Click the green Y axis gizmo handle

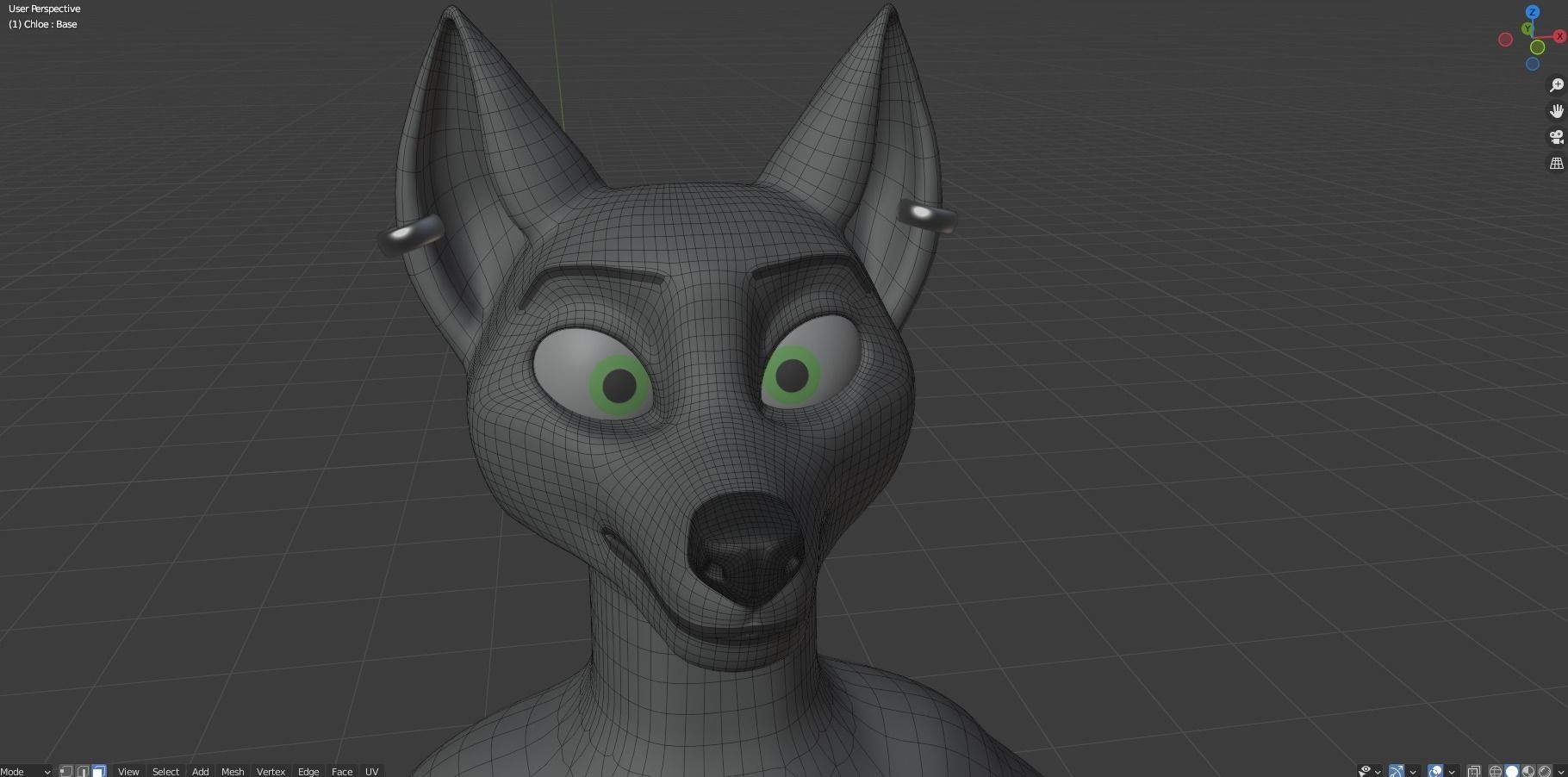[1528, 29]
